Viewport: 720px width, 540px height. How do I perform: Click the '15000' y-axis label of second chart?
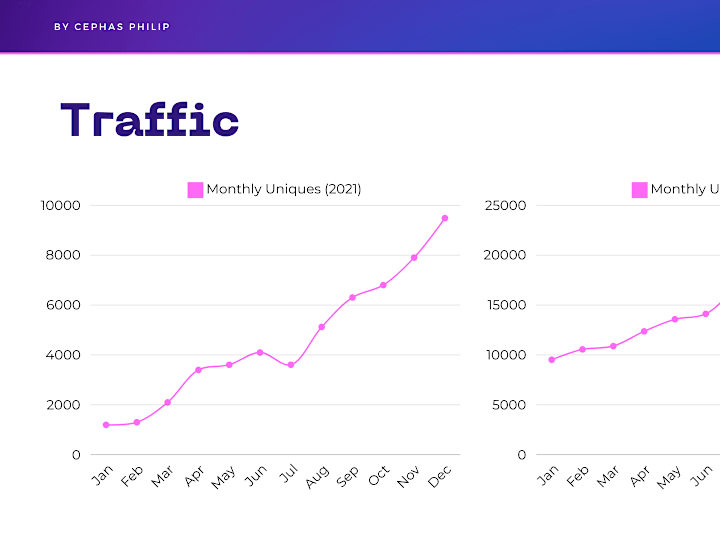point(506,305)
